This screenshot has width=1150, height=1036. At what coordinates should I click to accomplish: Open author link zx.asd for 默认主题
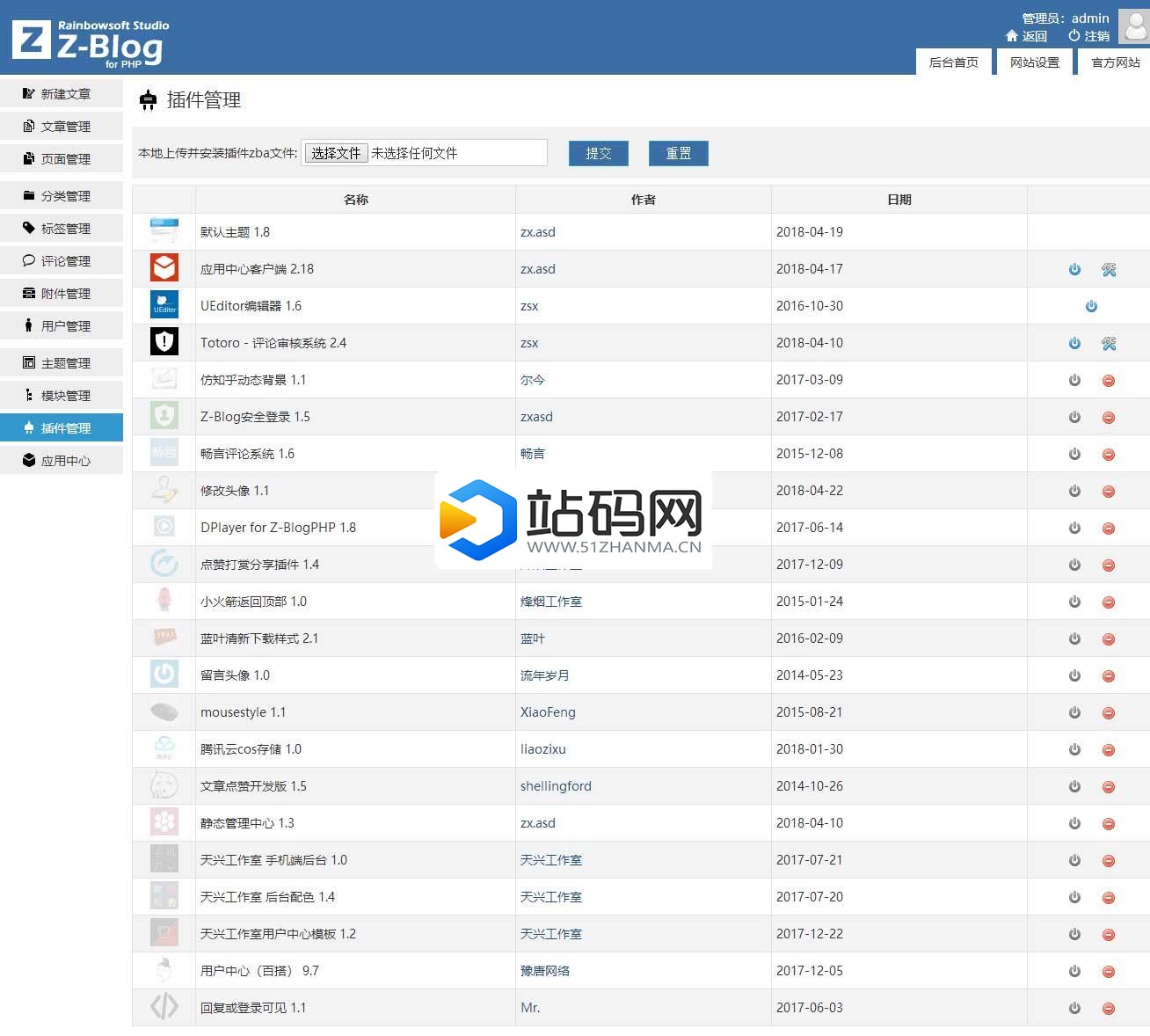(x=538, y=232)
